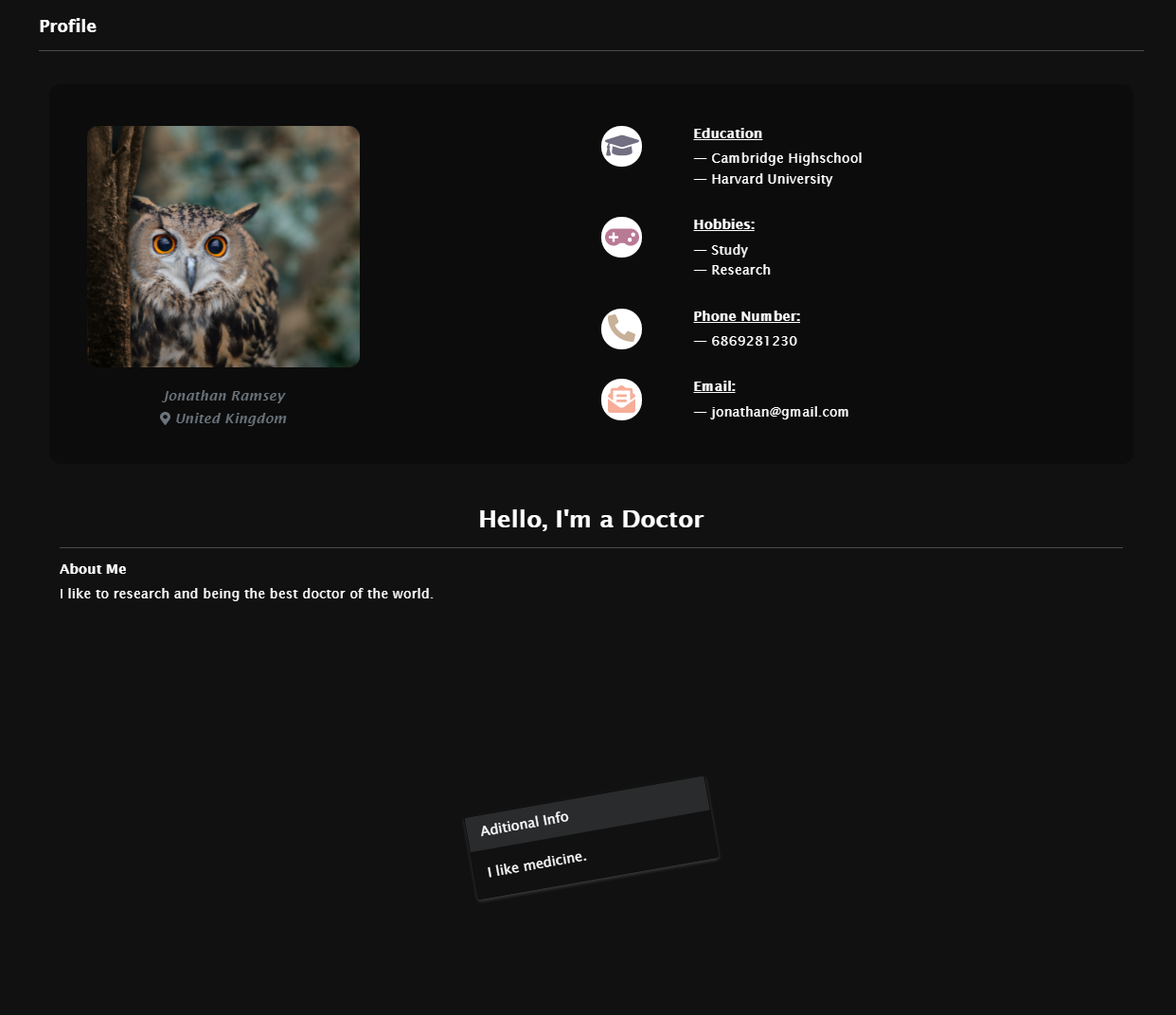
Task: Select the Jonathan Ramsey name text
Action: coord(223,396)
